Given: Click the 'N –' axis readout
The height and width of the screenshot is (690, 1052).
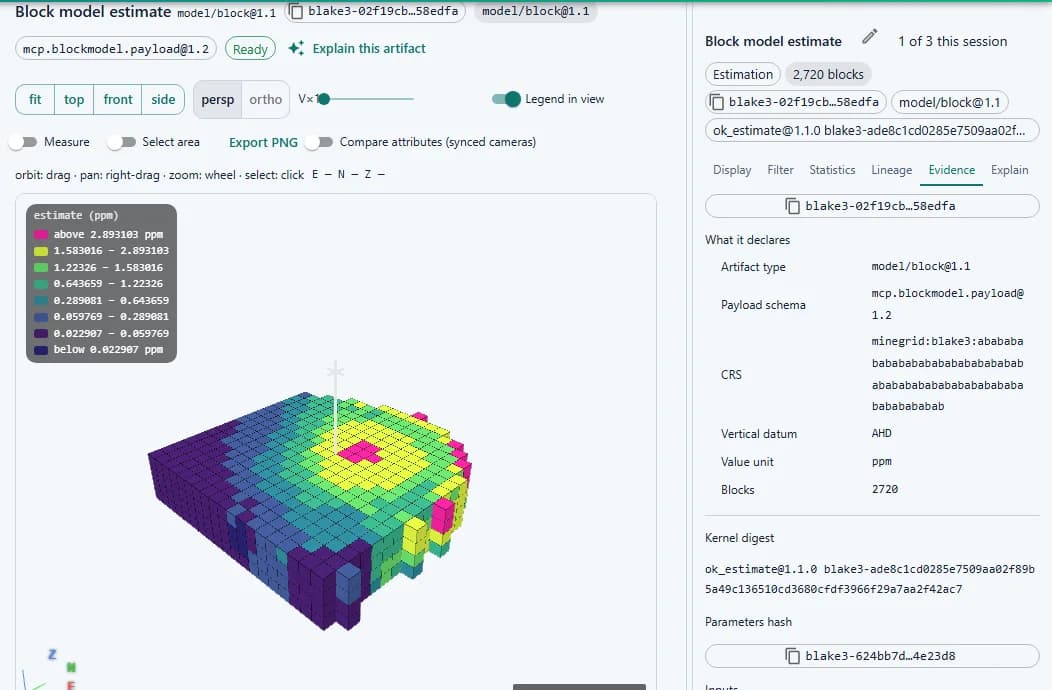Looking at the screenshot, I should coord(348,175).
